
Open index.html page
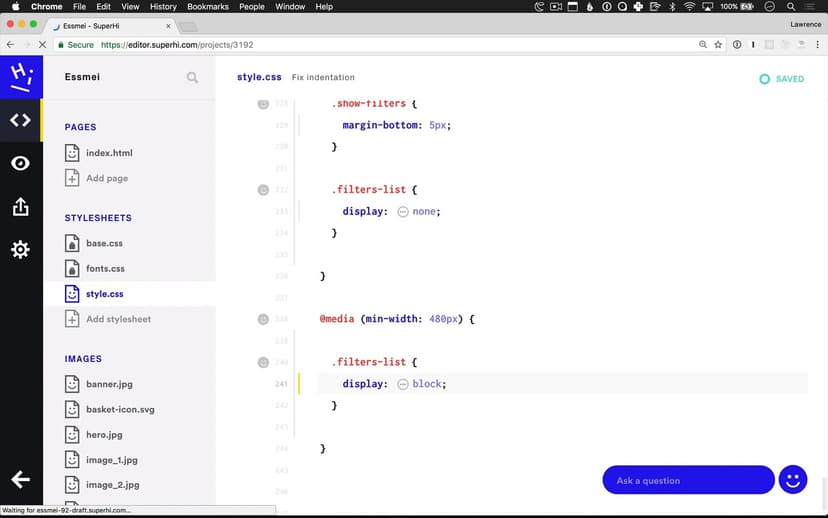click(x=108, y=153)
